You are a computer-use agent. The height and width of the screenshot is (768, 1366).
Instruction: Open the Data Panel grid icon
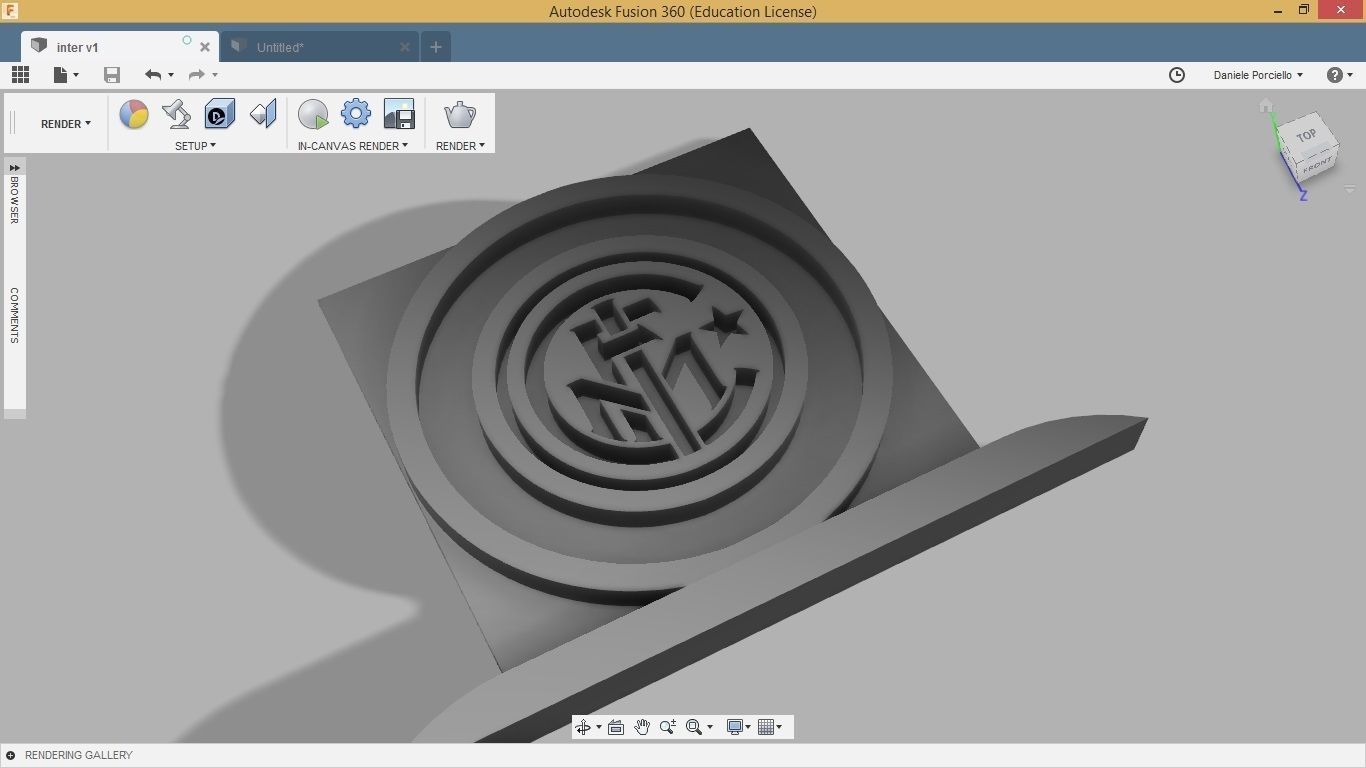point(20,75)
